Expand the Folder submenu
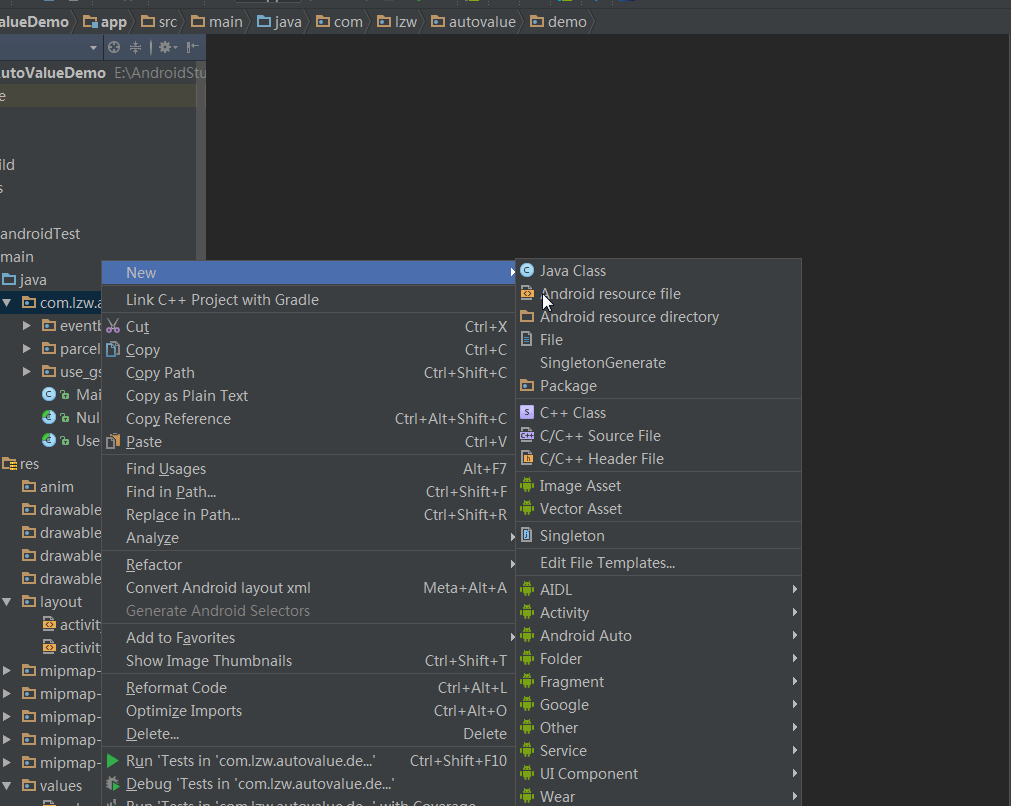The image size is (1011, 806). [658, 659]
